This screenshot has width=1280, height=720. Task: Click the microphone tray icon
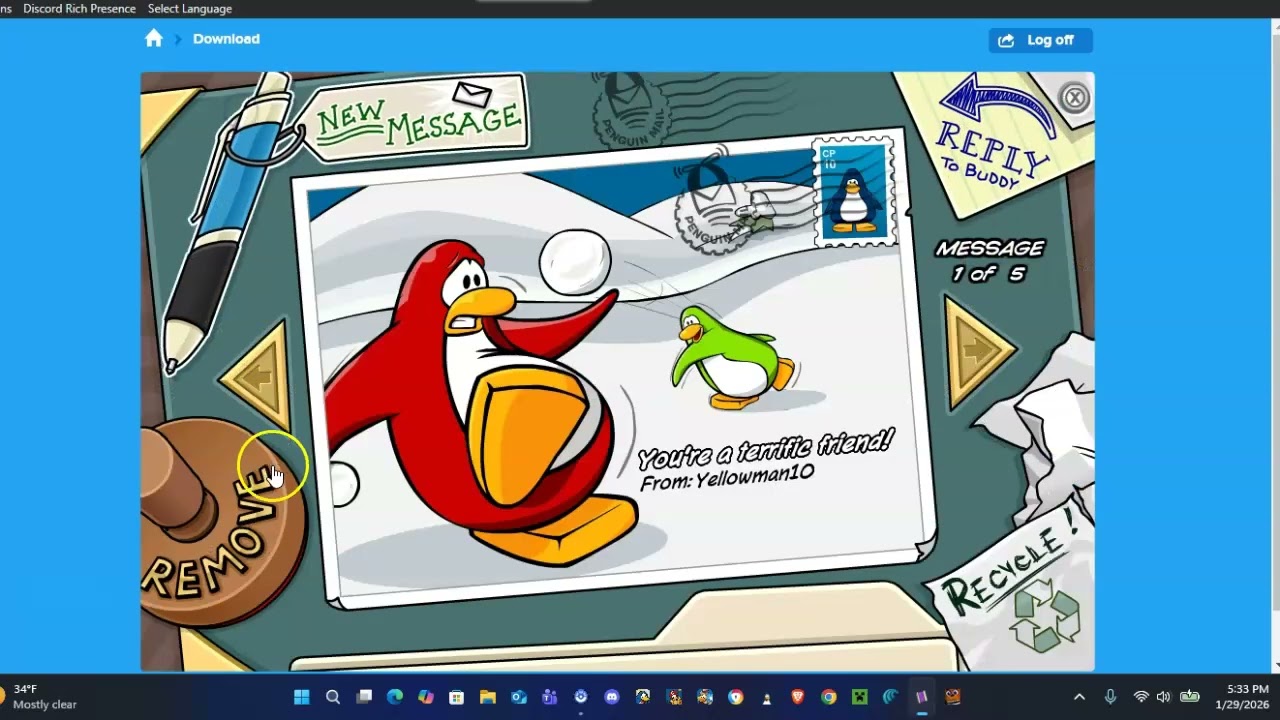1110,697
